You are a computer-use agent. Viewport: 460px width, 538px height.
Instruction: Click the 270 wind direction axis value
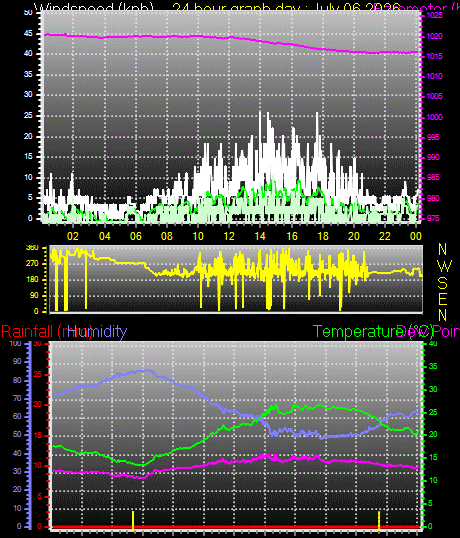(32, 264)
